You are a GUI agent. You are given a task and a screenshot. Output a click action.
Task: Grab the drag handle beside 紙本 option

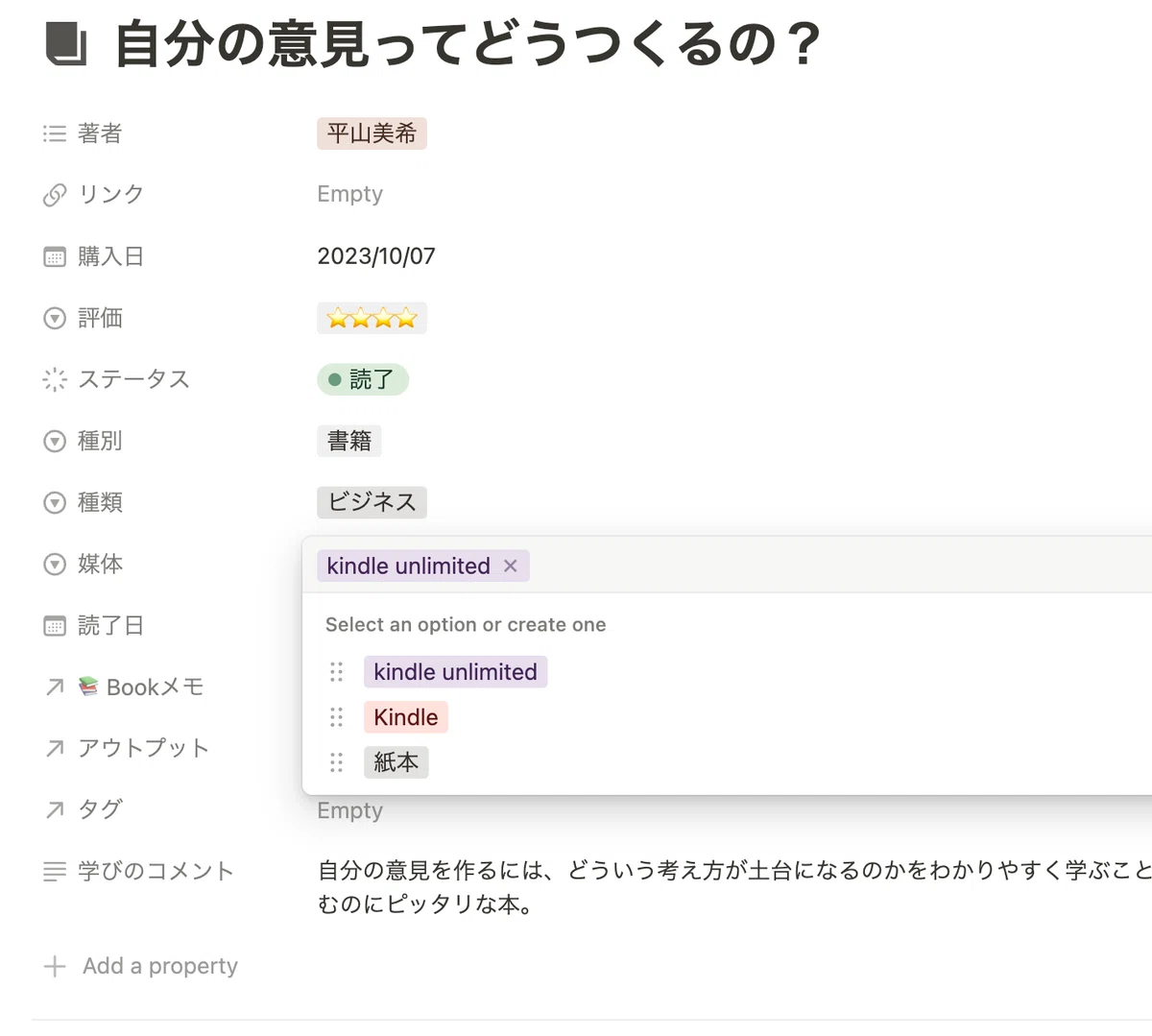[336, 762]
